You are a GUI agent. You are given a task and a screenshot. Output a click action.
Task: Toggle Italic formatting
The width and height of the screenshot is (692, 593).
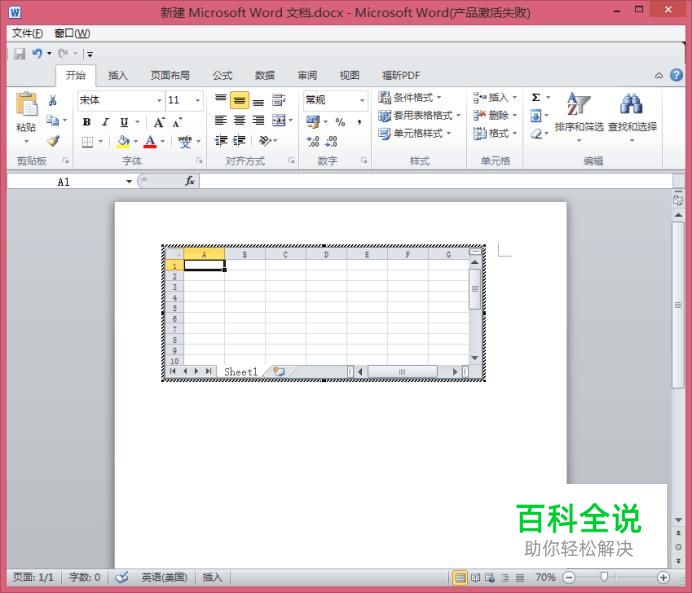[x=105, y=122]
